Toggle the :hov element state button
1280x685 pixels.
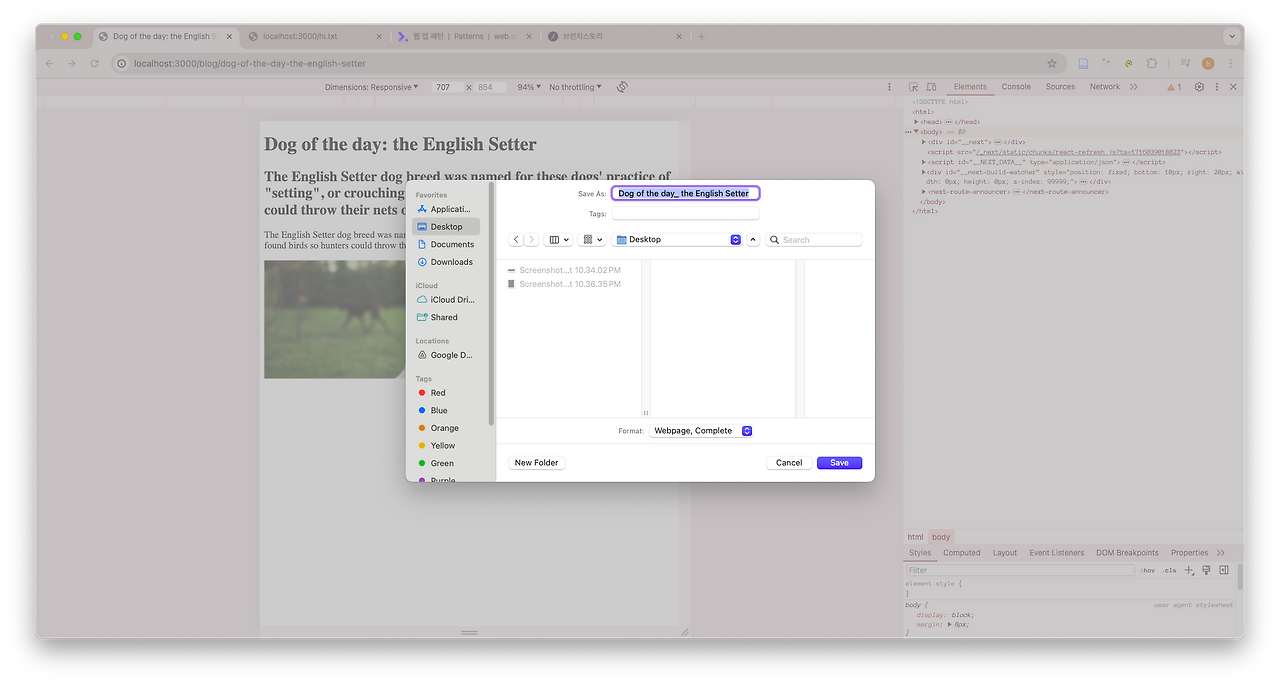[1148, 570]
